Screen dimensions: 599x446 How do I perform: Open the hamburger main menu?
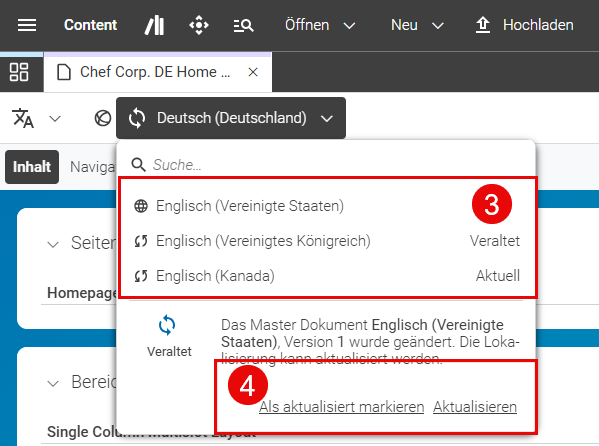27,25
